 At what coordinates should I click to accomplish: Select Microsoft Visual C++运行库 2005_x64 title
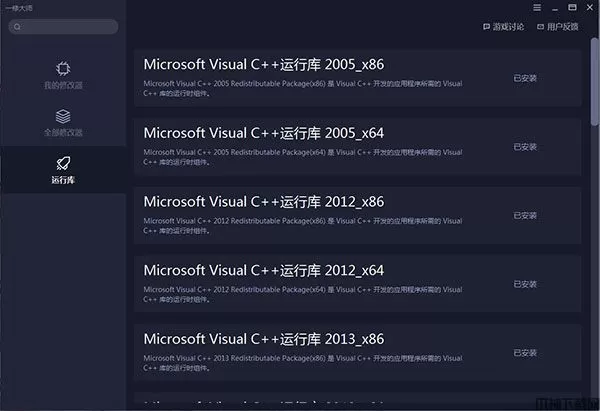pos(264,133)
